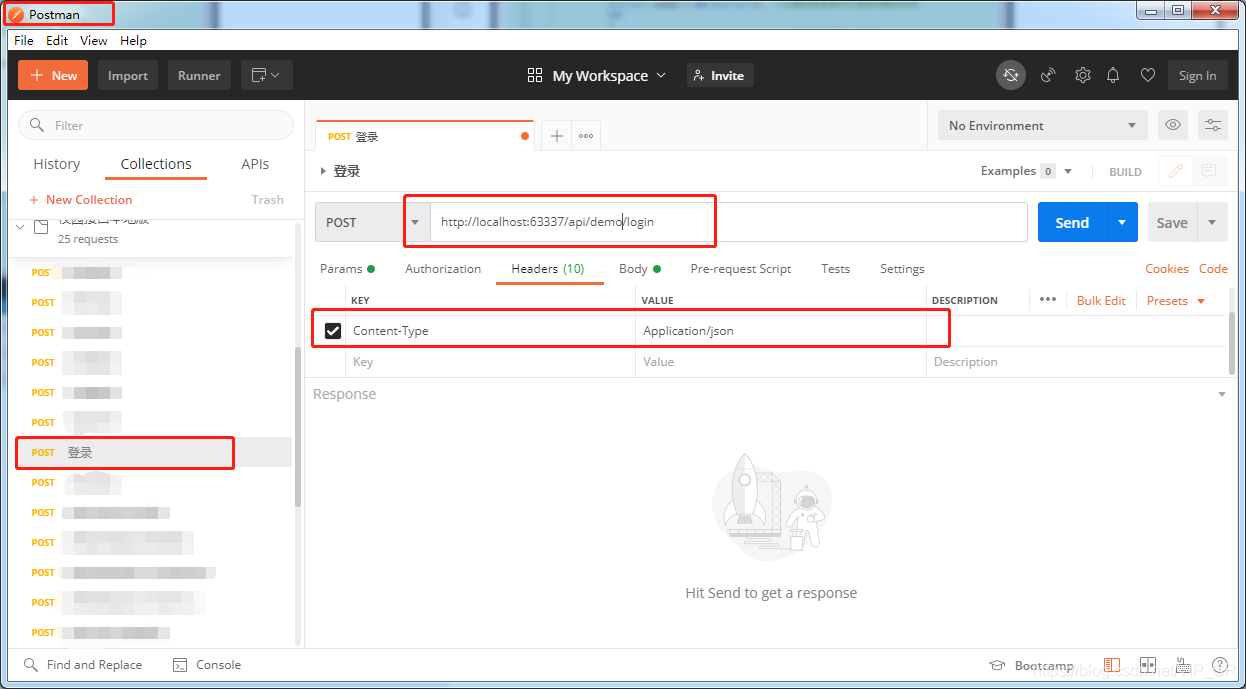Switch to the APIs tab
The height and width of the screenshot is (689, 1246).
(255, 164)
